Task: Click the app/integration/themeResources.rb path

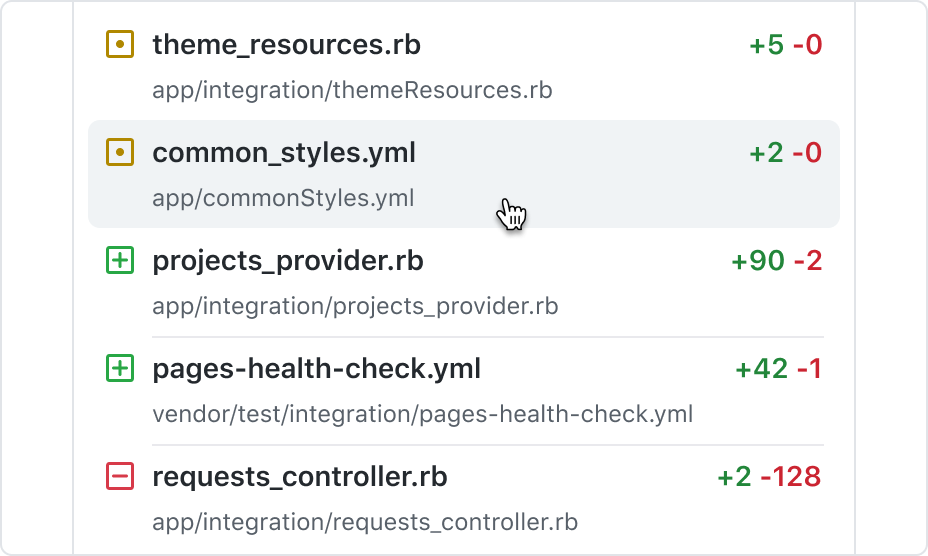Action: pyautogui.click(x=352, y=91)
